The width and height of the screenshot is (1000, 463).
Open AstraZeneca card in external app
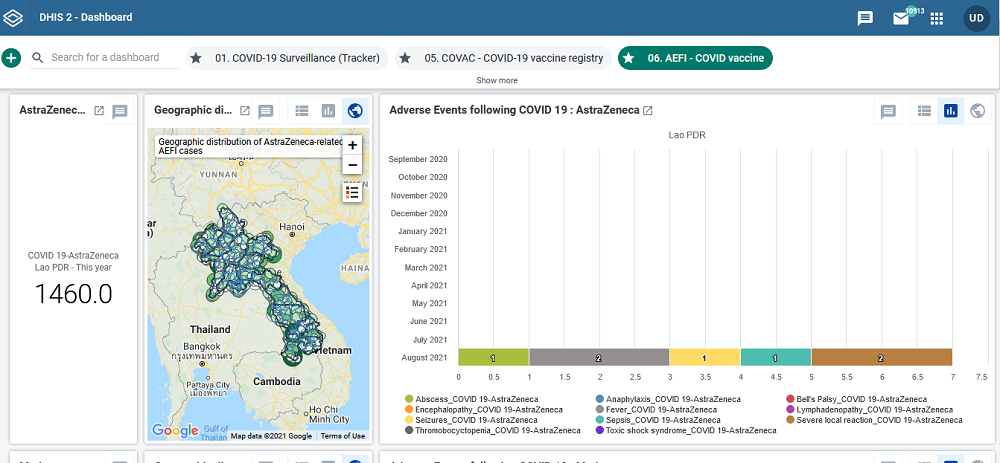(99, 110)
